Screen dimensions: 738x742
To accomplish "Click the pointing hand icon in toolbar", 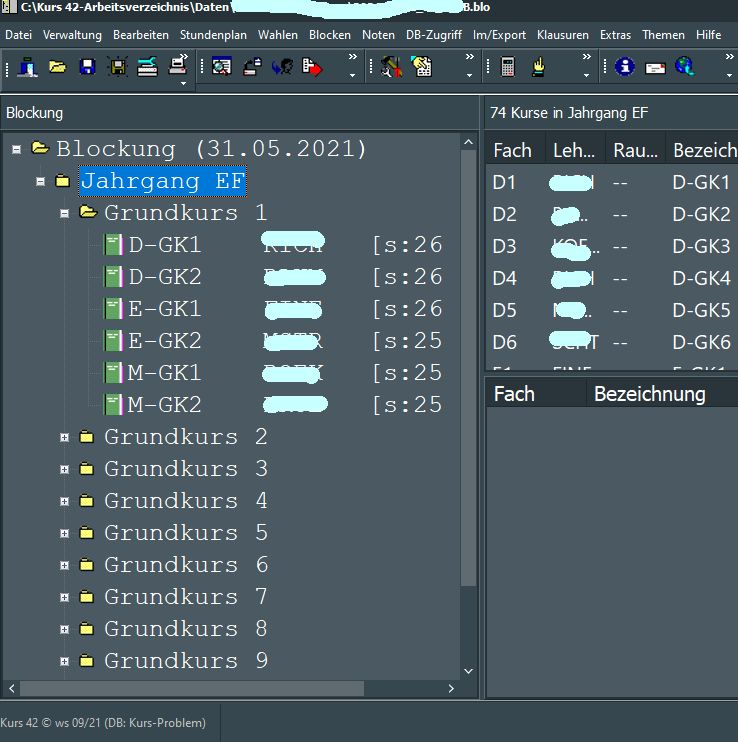I will click(538, 67).
